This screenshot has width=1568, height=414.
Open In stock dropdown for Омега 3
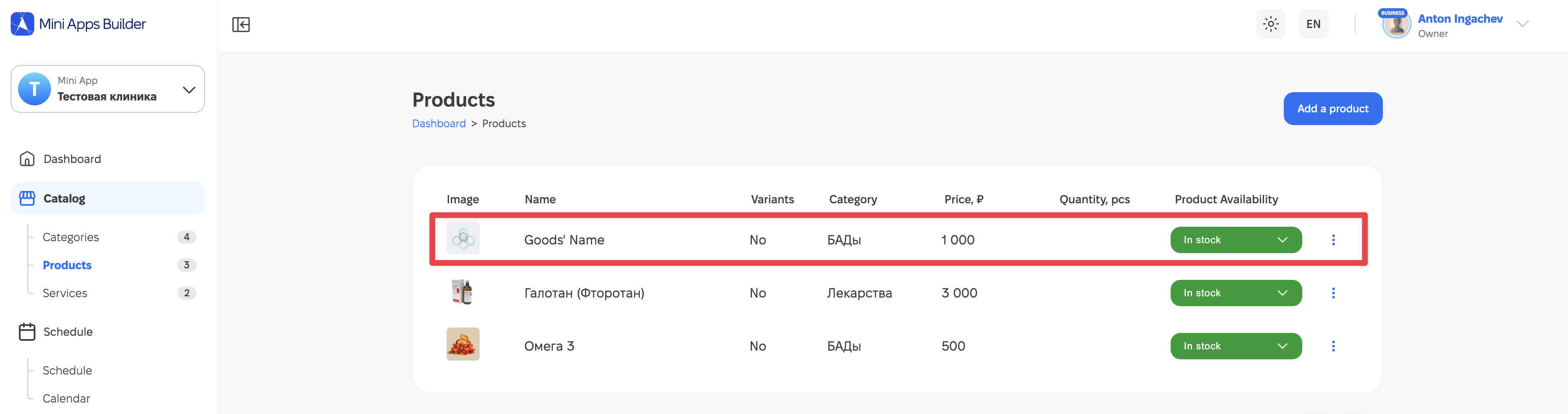(x=1236, y=346)
